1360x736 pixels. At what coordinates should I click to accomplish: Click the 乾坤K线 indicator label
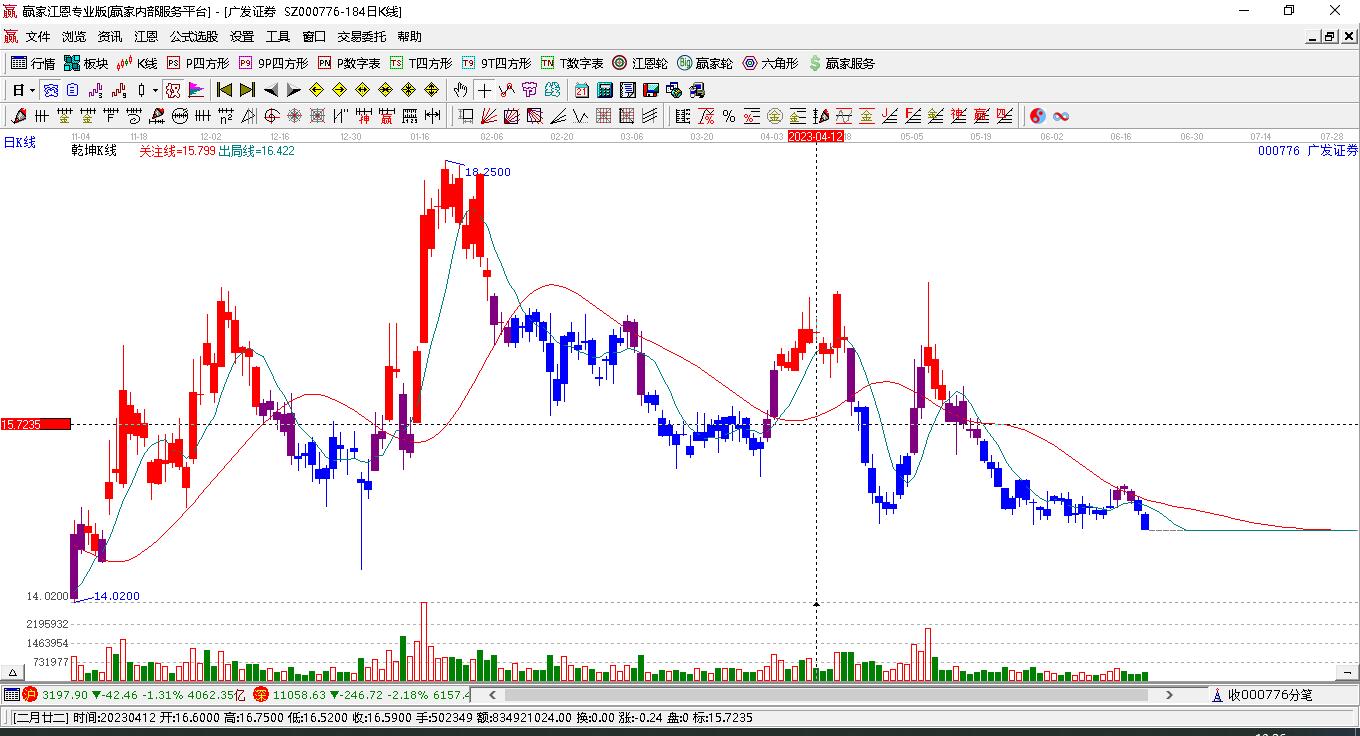pos(94,151)
